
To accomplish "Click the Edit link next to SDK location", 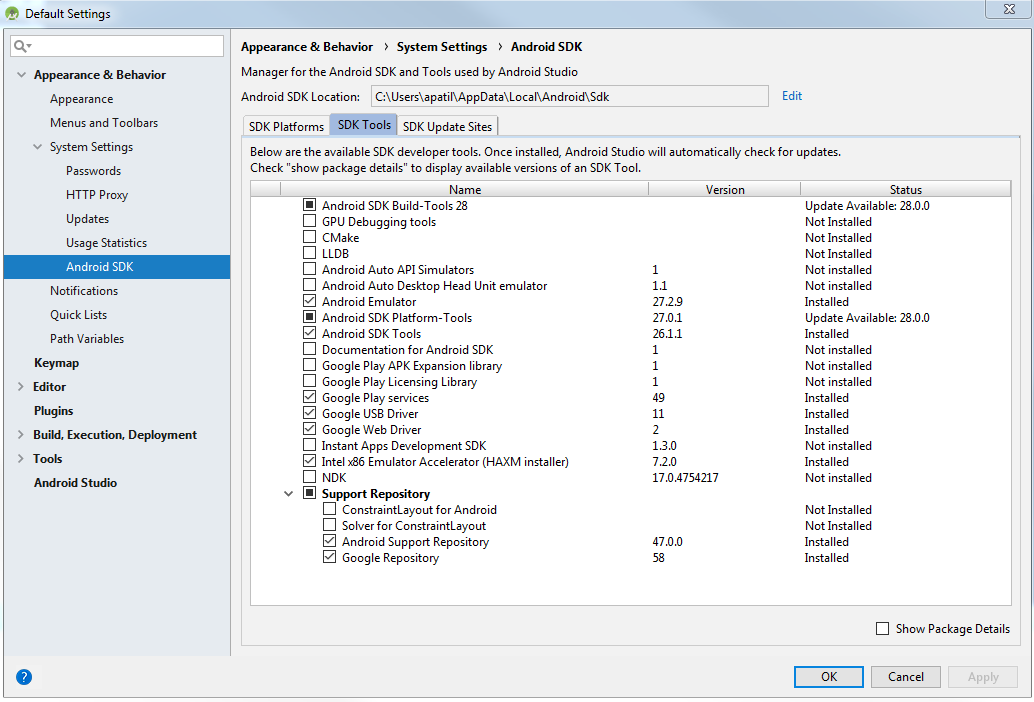I will coord(791,95).
